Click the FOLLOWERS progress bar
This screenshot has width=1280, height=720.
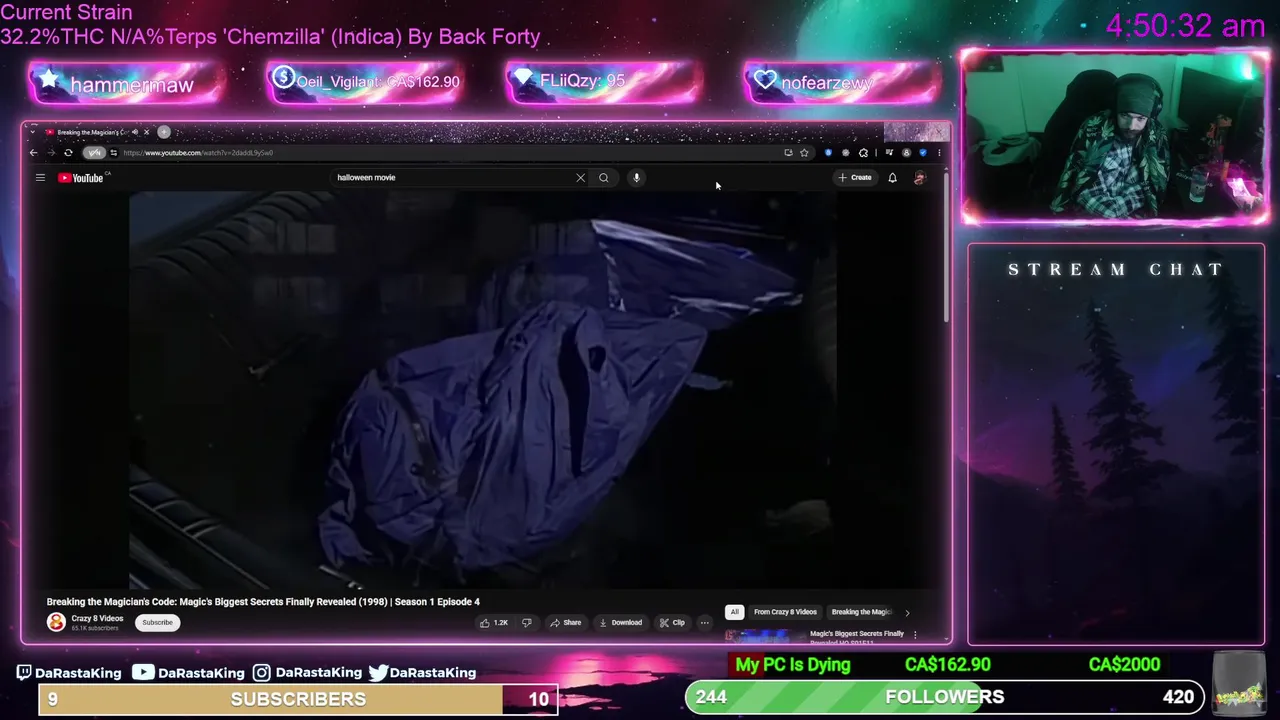point(945,697)
